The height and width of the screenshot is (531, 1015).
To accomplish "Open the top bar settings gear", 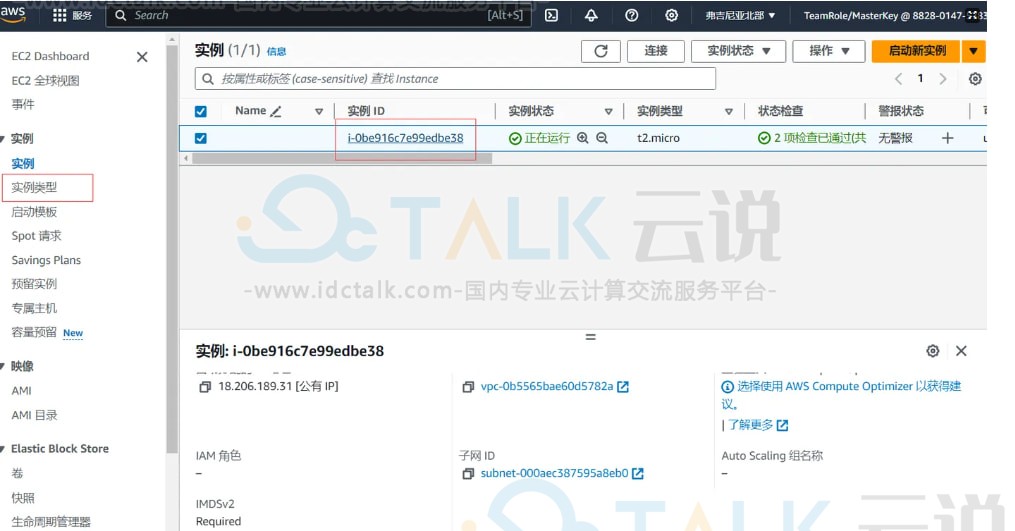I will tap(672, 15).
